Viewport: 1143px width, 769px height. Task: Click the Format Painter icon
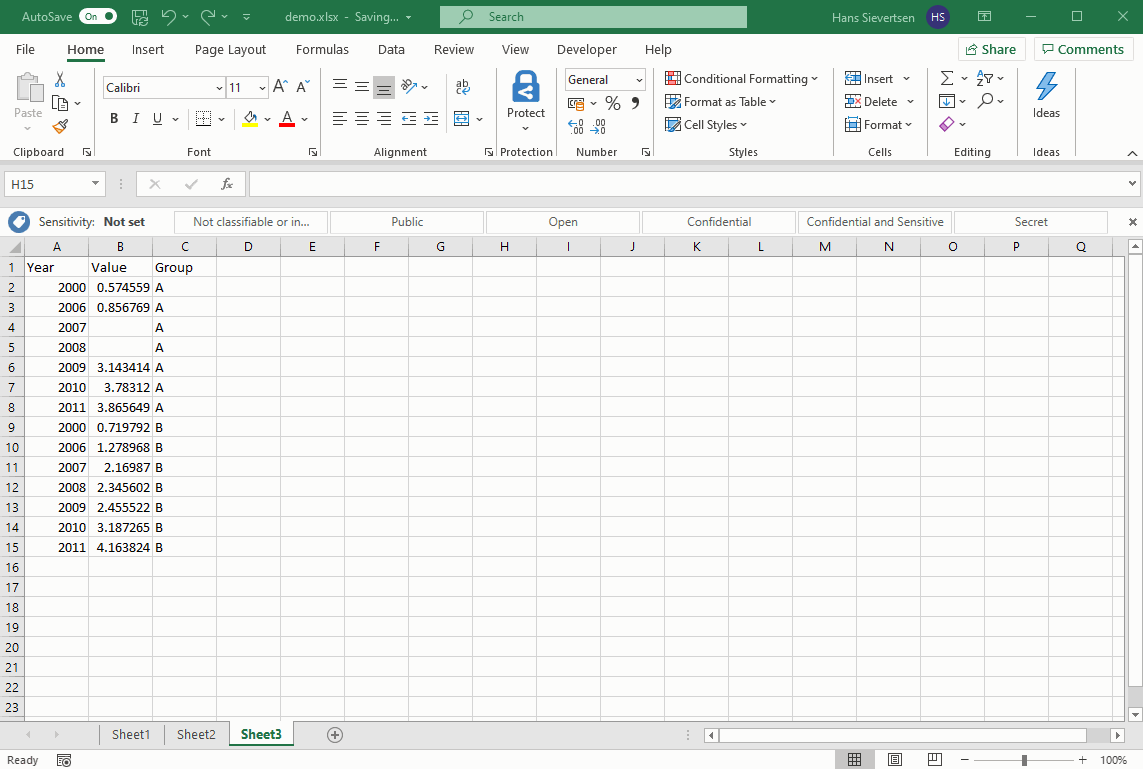pos(59,126)
